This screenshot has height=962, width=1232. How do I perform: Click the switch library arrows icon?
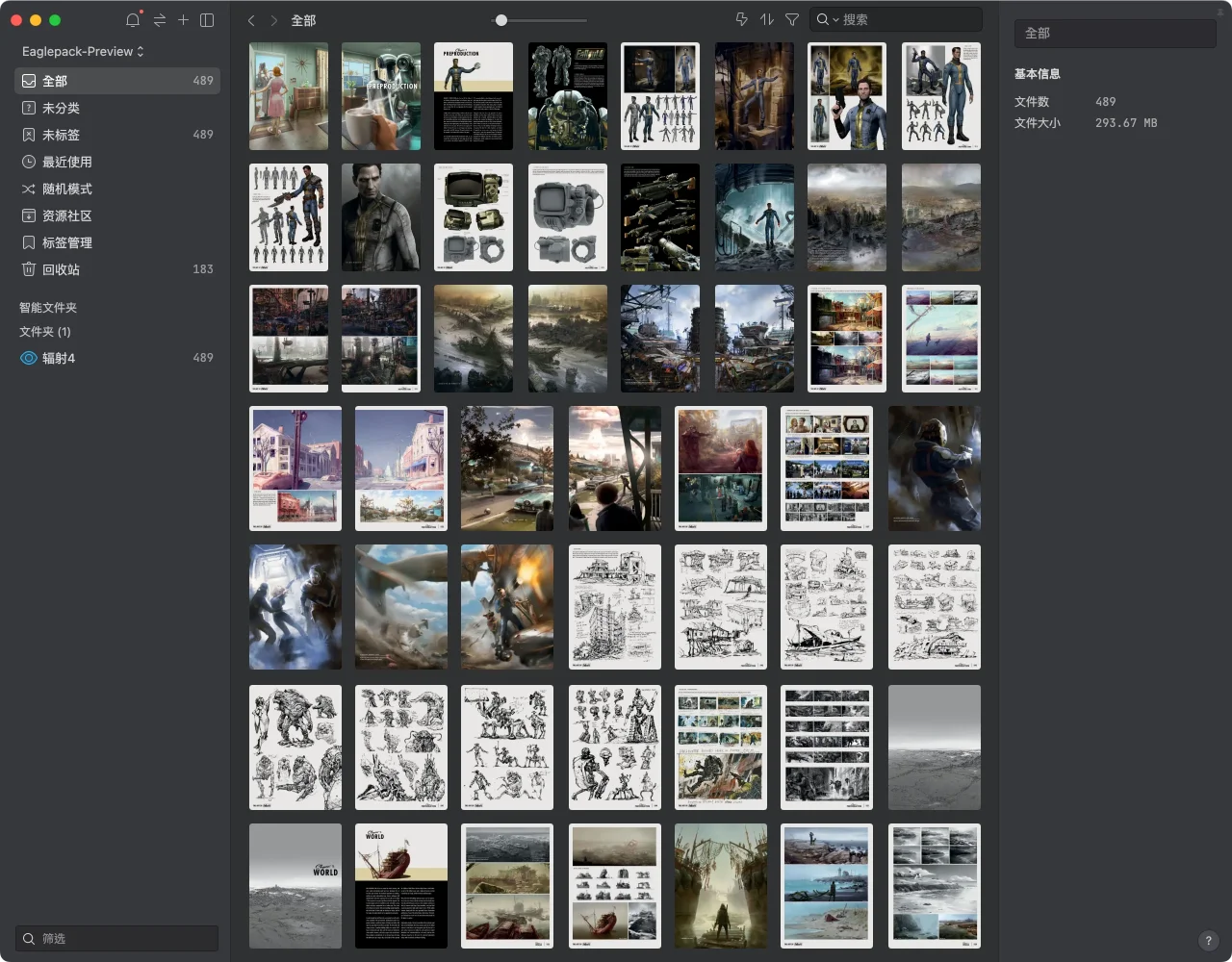(x=159, y=19)
